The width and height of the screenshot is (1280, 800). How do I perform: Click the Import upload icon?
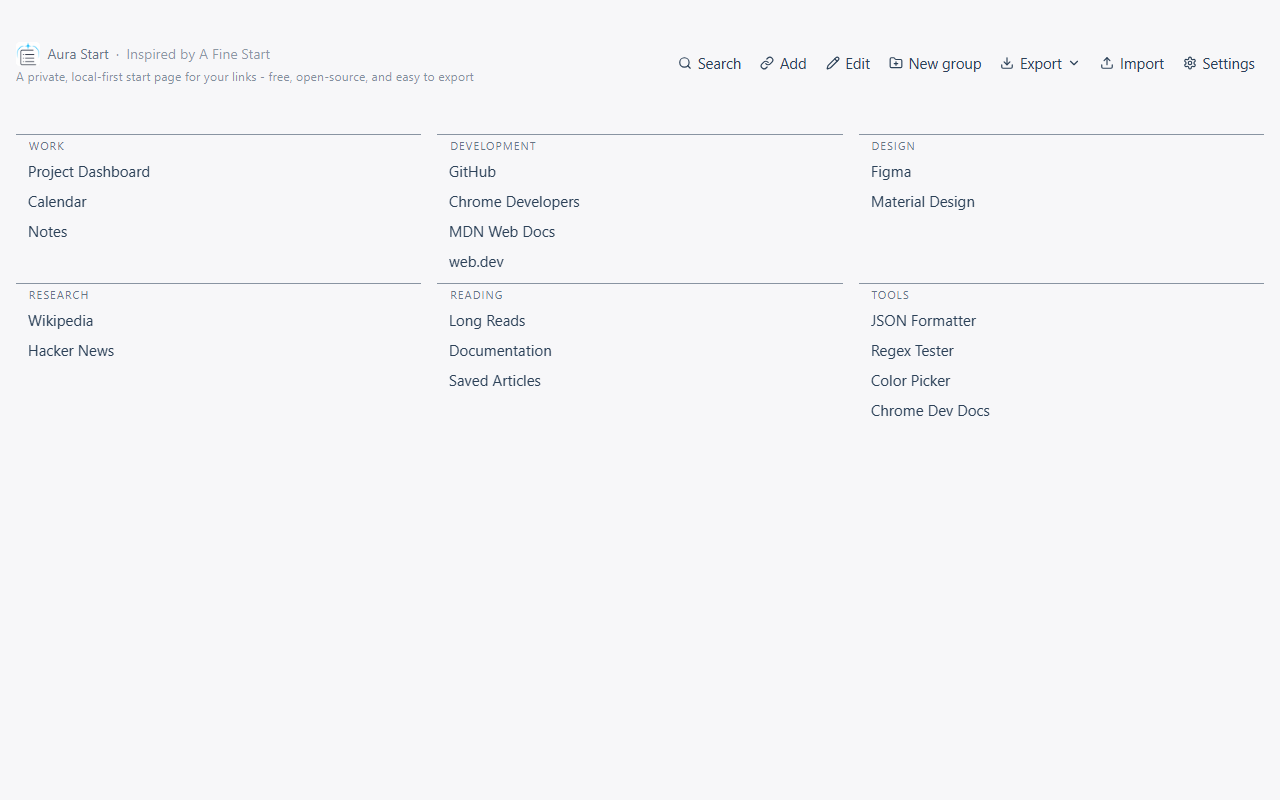(x=1107, y=63)
